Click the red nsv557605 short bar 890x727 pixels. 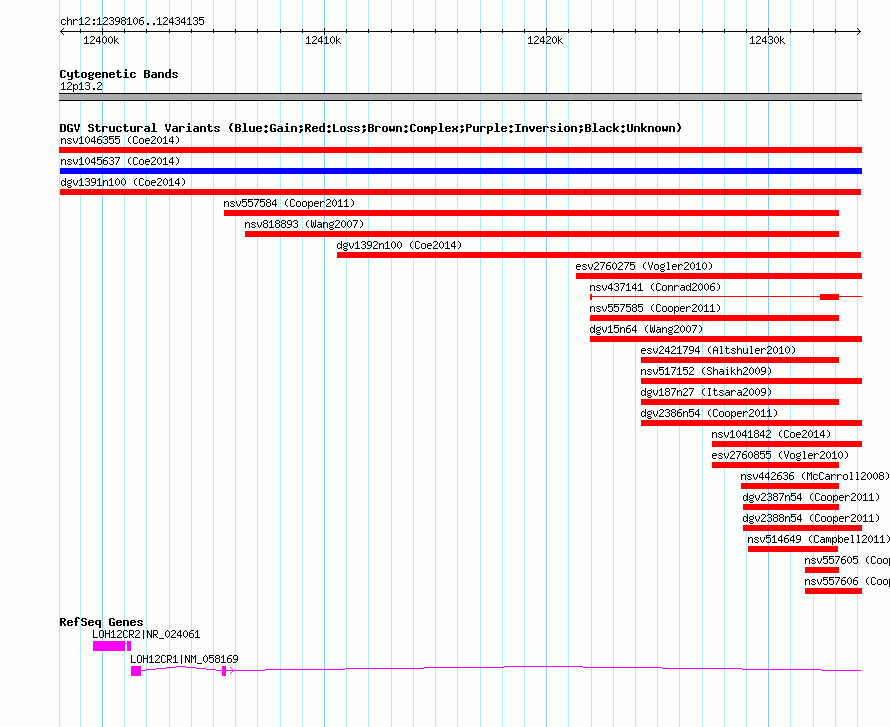tap(822, 570)
